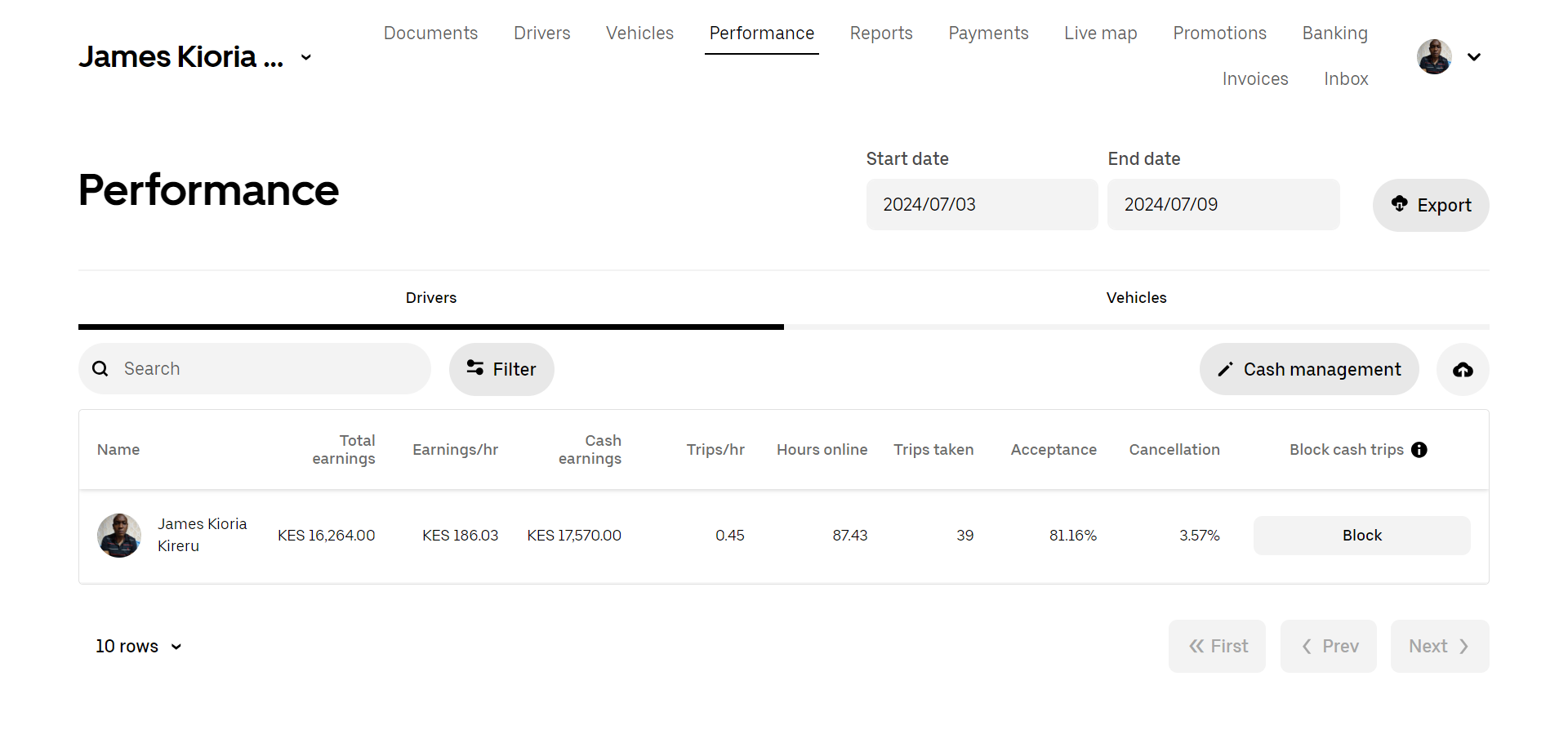Go to the Next page
The width and height of the screenshot is (1568, 743).
pyautogui.click(x=1439, y=647)
